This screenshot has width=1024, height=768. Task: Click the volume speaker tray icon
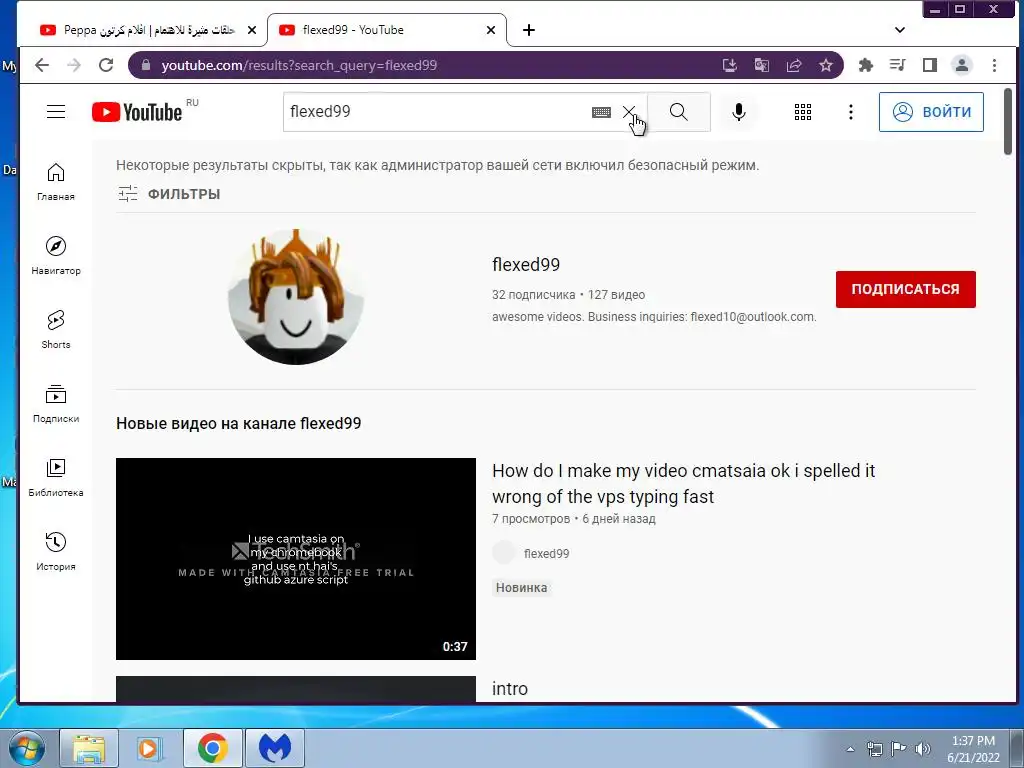[x=923, y=749]
